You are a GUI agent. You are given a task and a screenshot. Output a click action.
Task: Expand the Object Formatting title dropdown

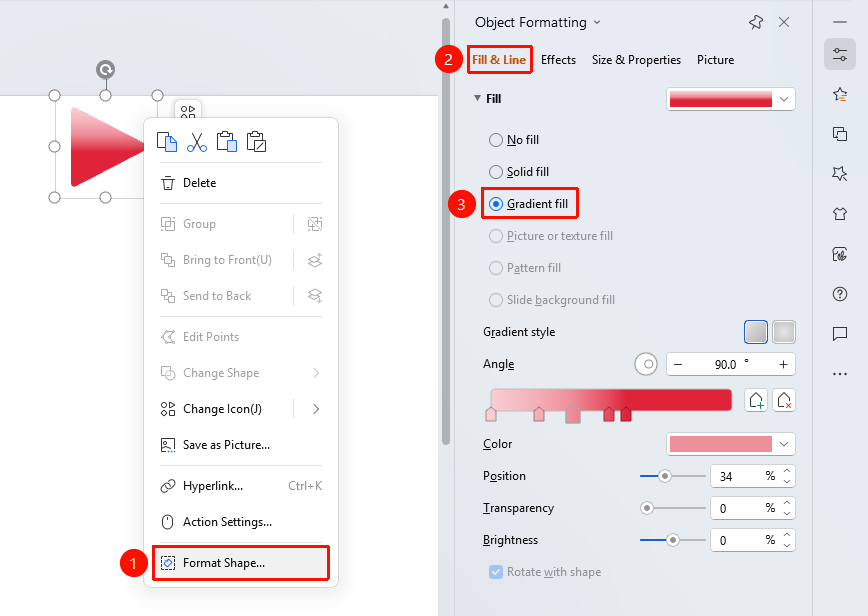597,22
